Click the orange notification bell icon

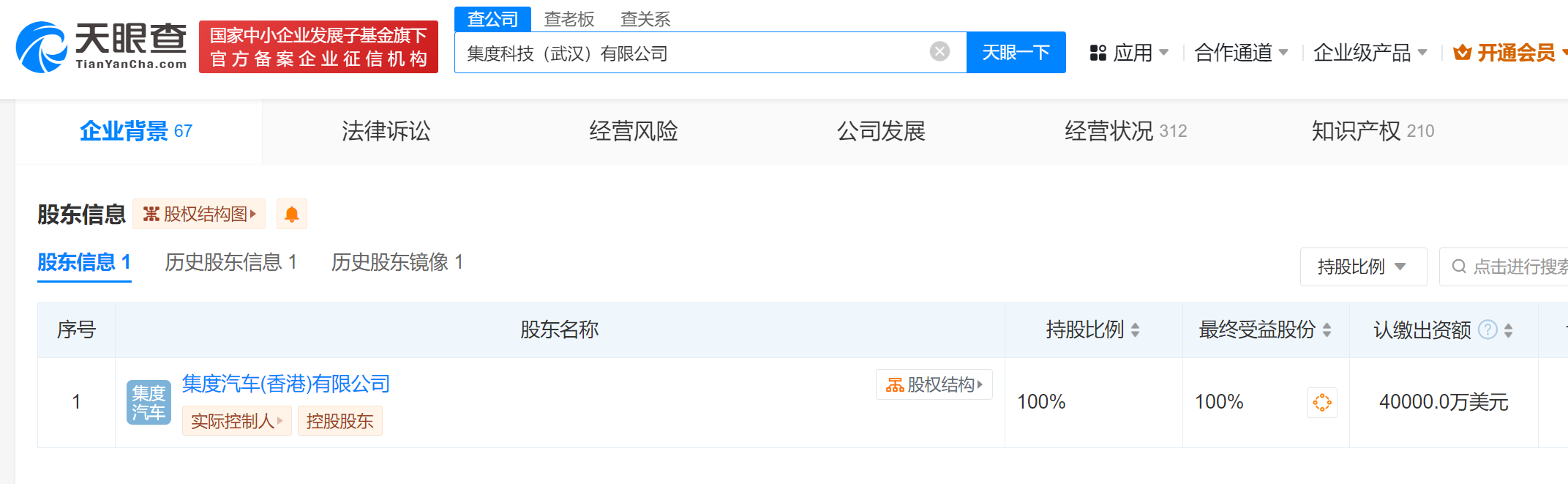pyautogui.click(x=291, y=214)
